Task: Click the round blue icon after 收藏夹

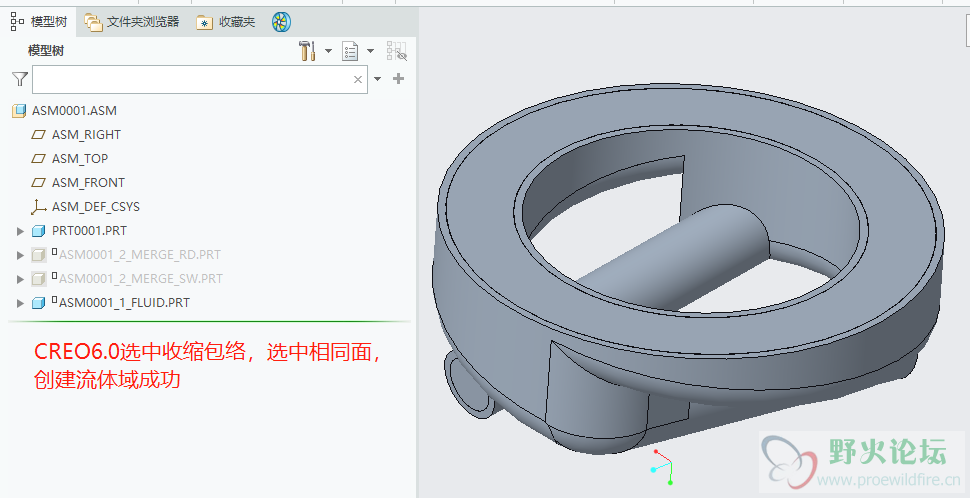Action: tap(281, 22)
